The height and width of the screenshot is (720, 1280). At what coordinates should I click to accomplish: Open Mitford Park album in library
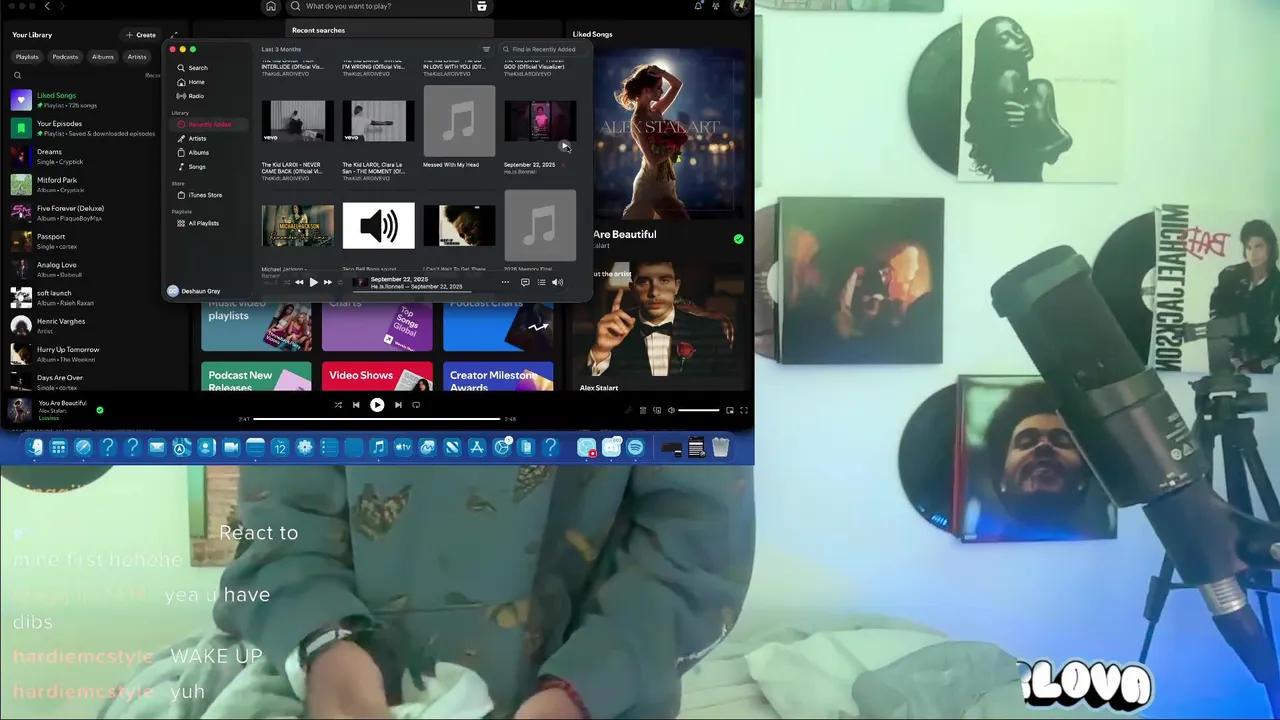[84, 185]
